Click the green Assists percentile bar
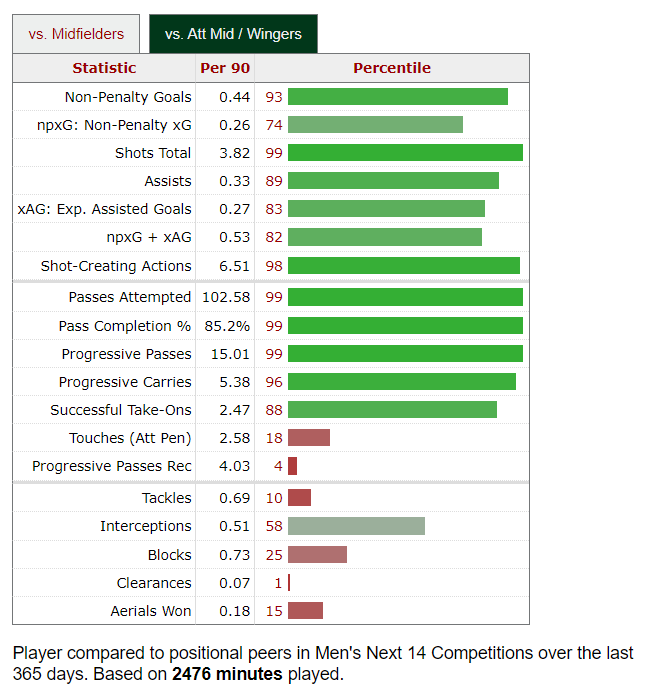Viewport: 647px width, 686px height. tap(393, 181)
